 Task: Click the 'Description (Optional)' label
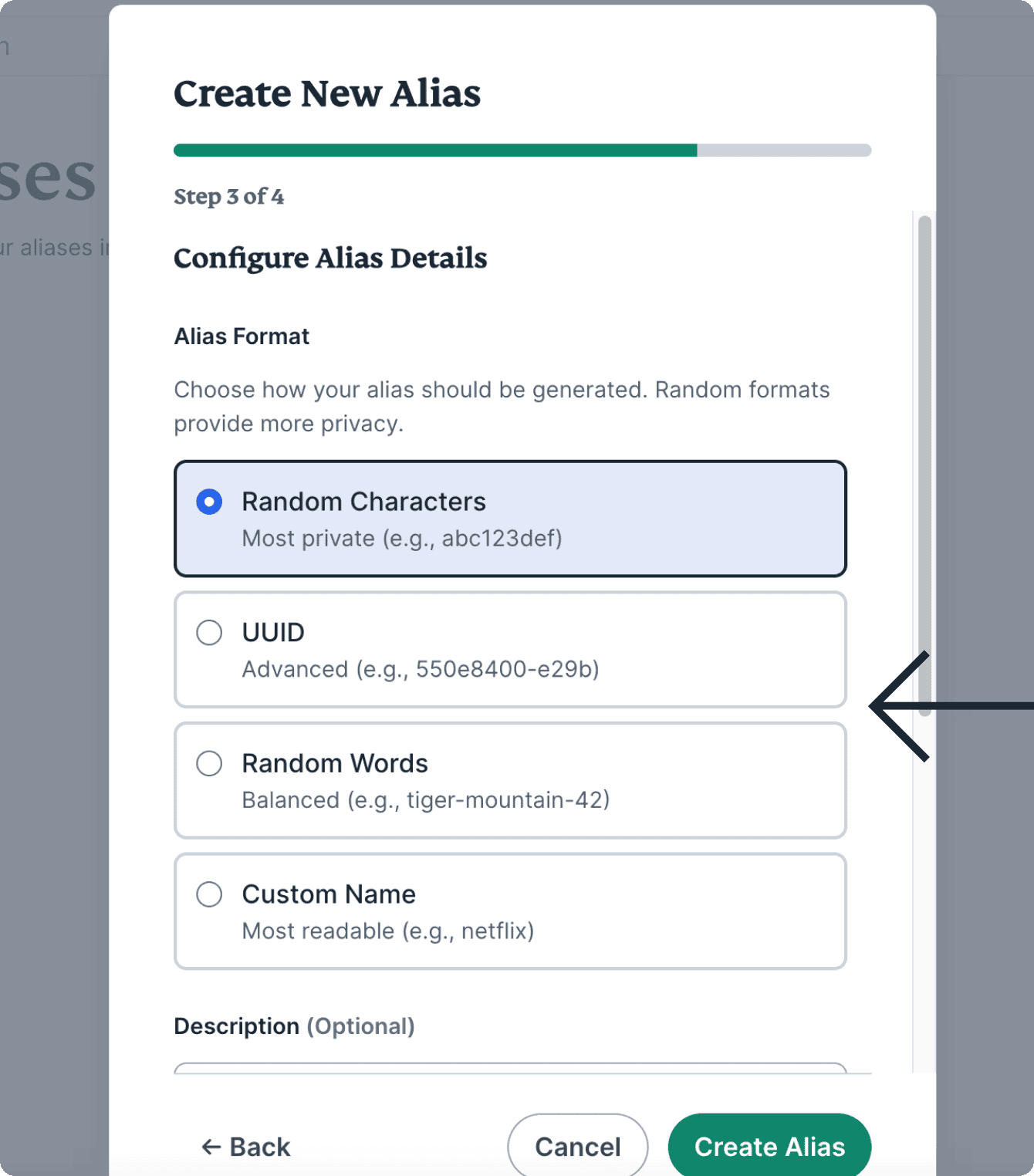[x=294, y=1026]
